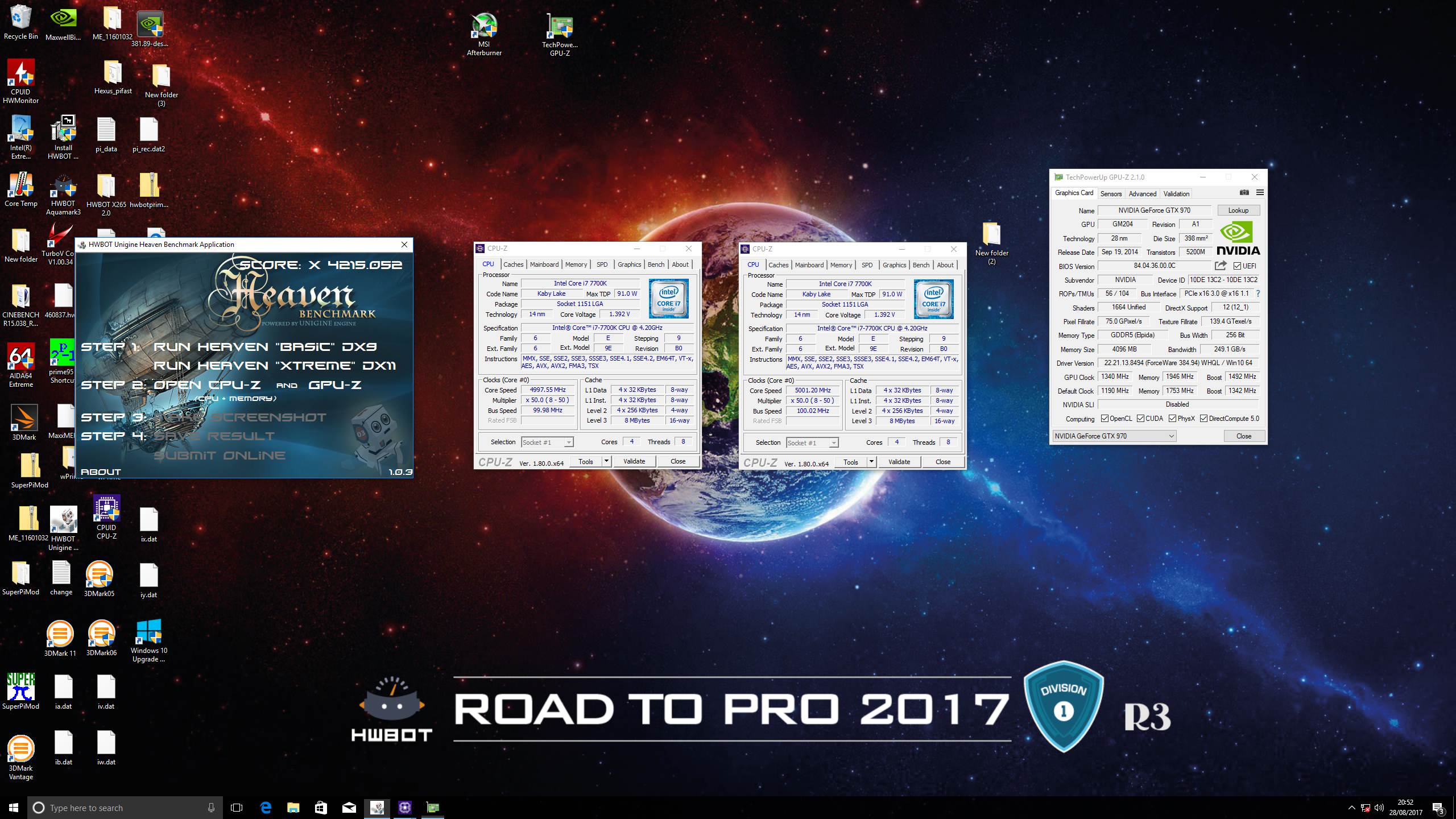Open the Windows Start menu
The height and width of the screenshot is (819, 1456).
14,807
